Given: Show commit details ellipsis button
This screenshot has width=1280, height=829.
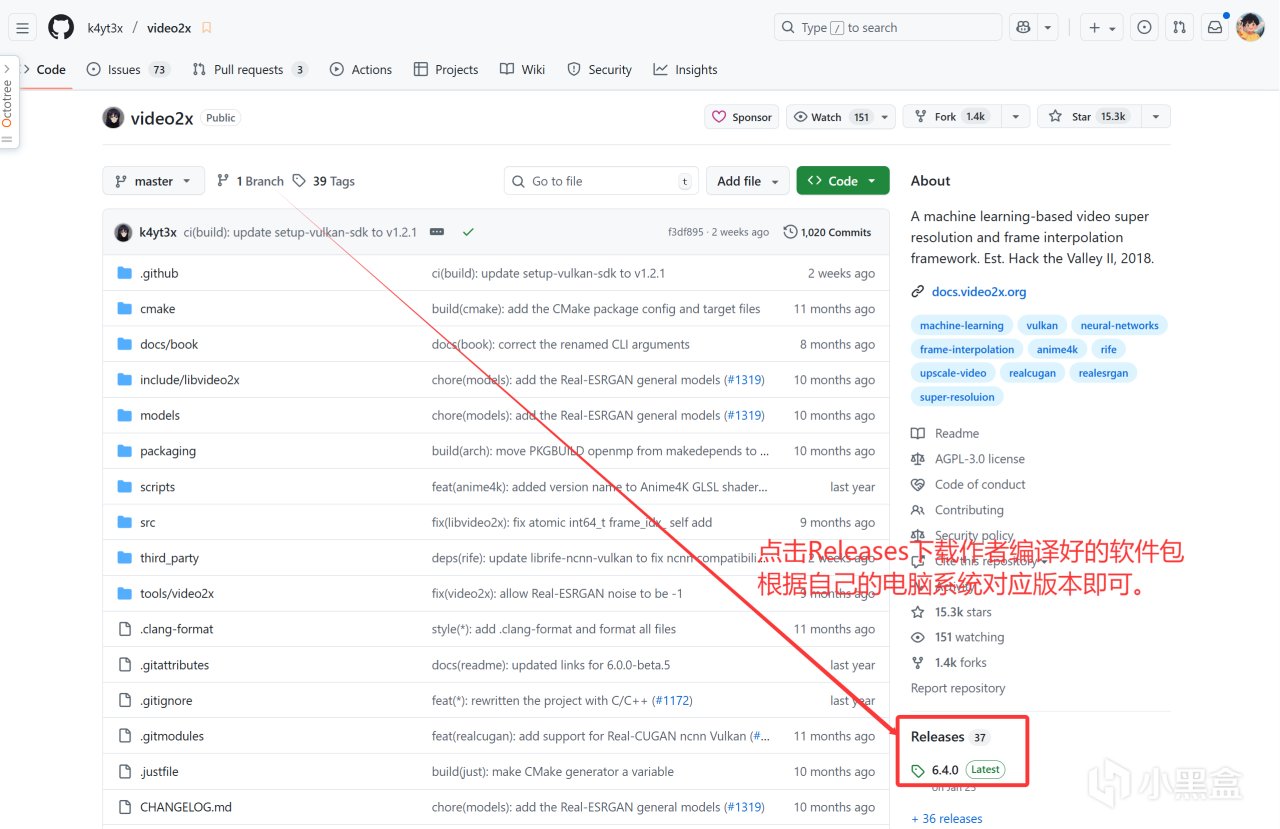Looking at the screenshot, I should click(437, 232).
